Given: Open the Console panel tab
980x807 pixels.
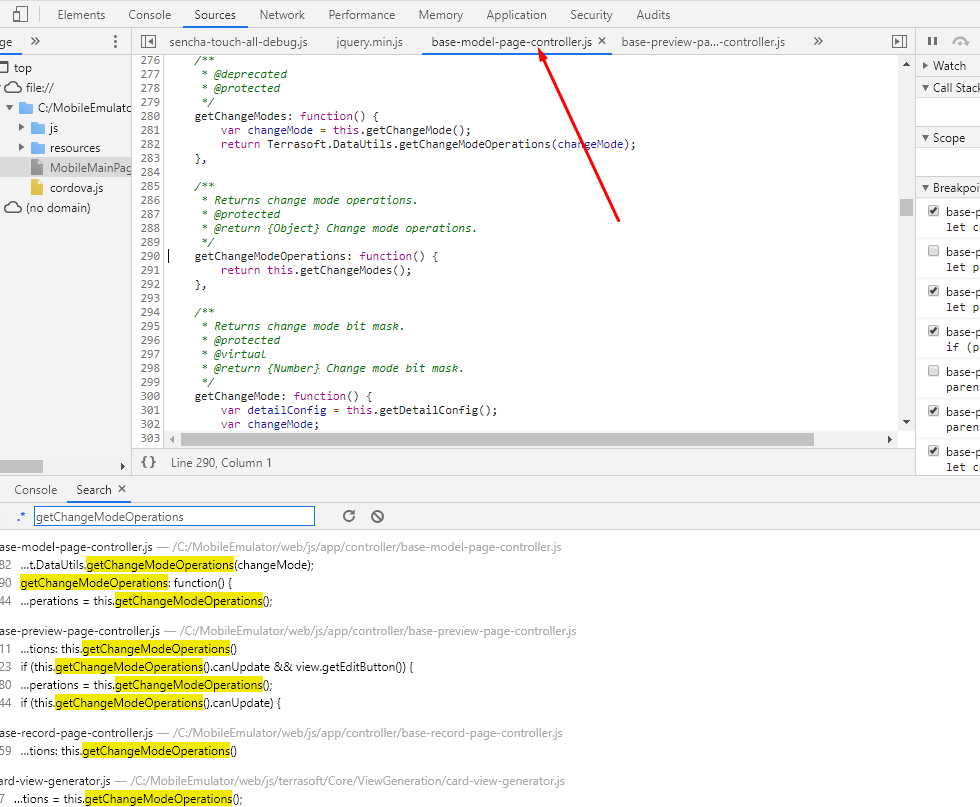Looking at the screenshot, I should pos(149,14).
